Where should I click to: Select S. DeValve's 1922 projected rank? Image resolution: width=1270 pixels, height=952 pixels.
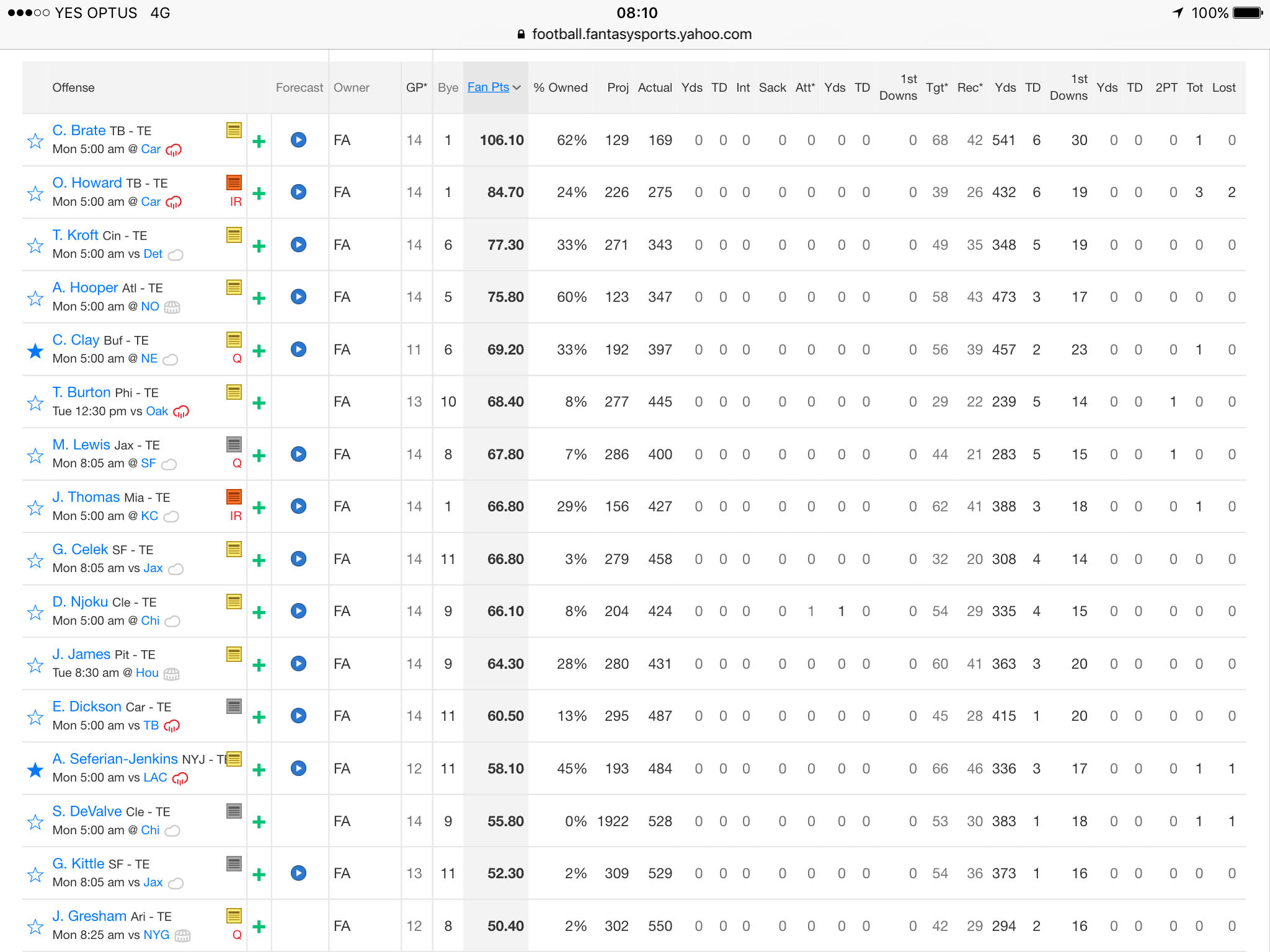[613, 821]
